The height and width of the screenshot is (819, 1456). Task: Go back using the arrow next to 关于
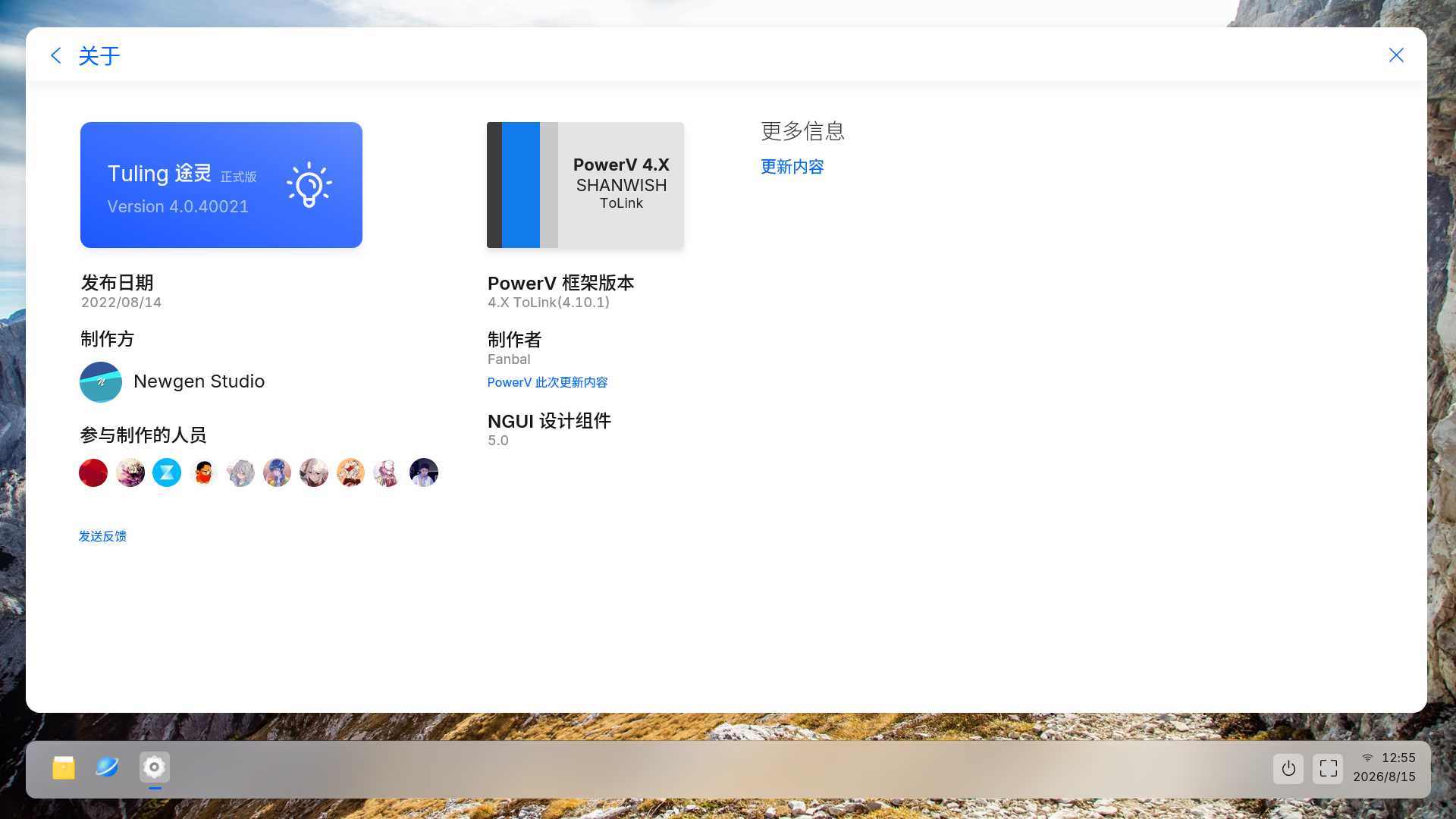click(x=55, y=55)
